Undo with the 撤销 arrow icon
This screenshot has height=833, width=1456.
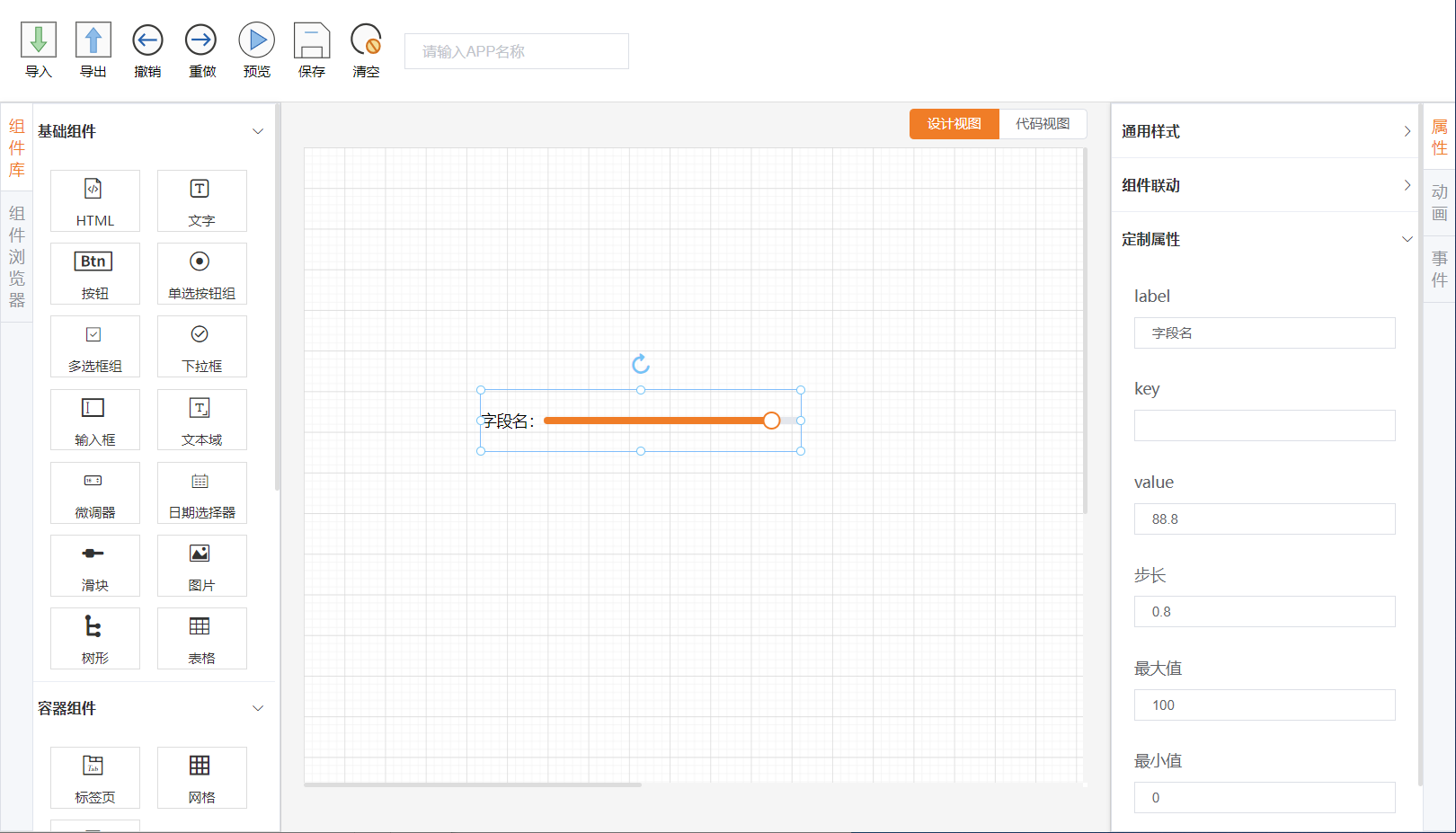pyautogui.click(x=147, y=40)
